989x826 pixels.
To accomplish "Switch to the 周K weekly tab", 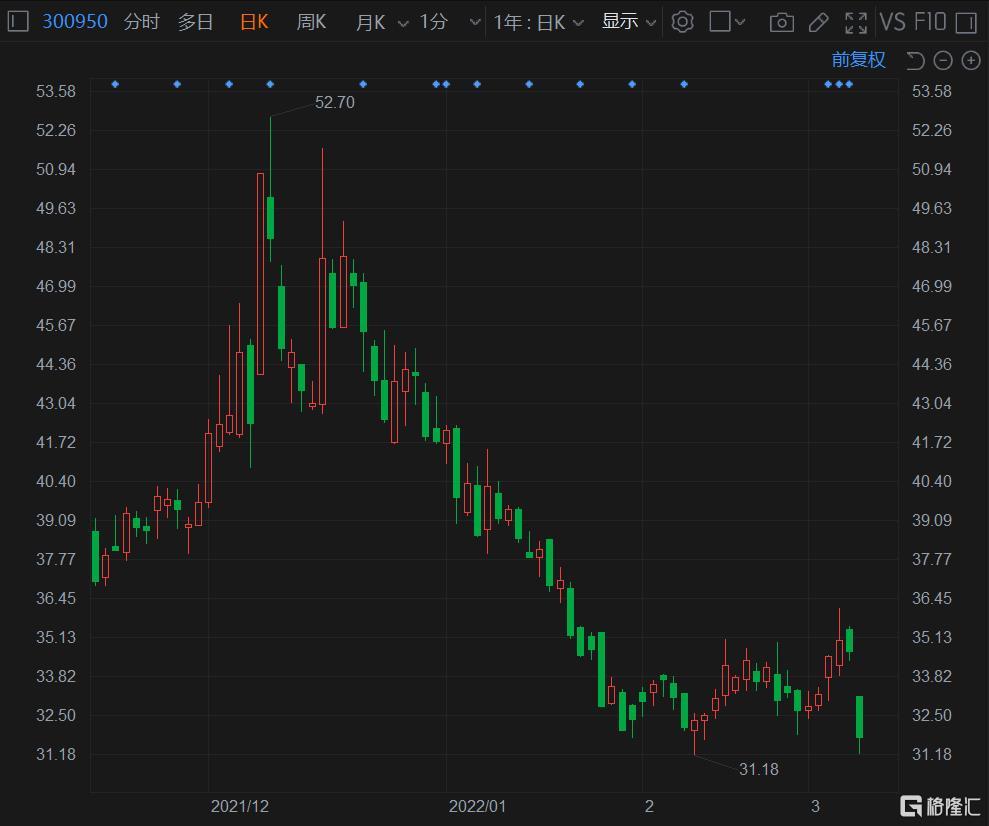I will pos(311,22).
